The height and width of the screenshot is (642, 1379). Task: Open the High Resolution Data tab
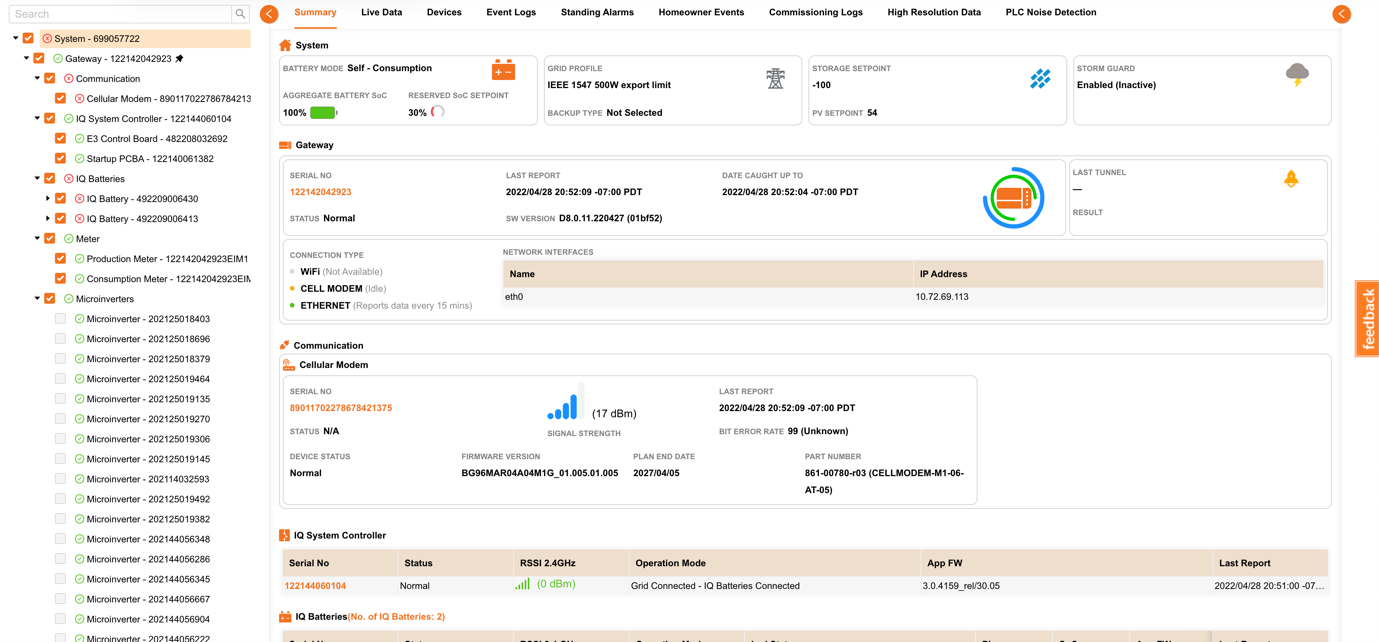coord(934,13)
